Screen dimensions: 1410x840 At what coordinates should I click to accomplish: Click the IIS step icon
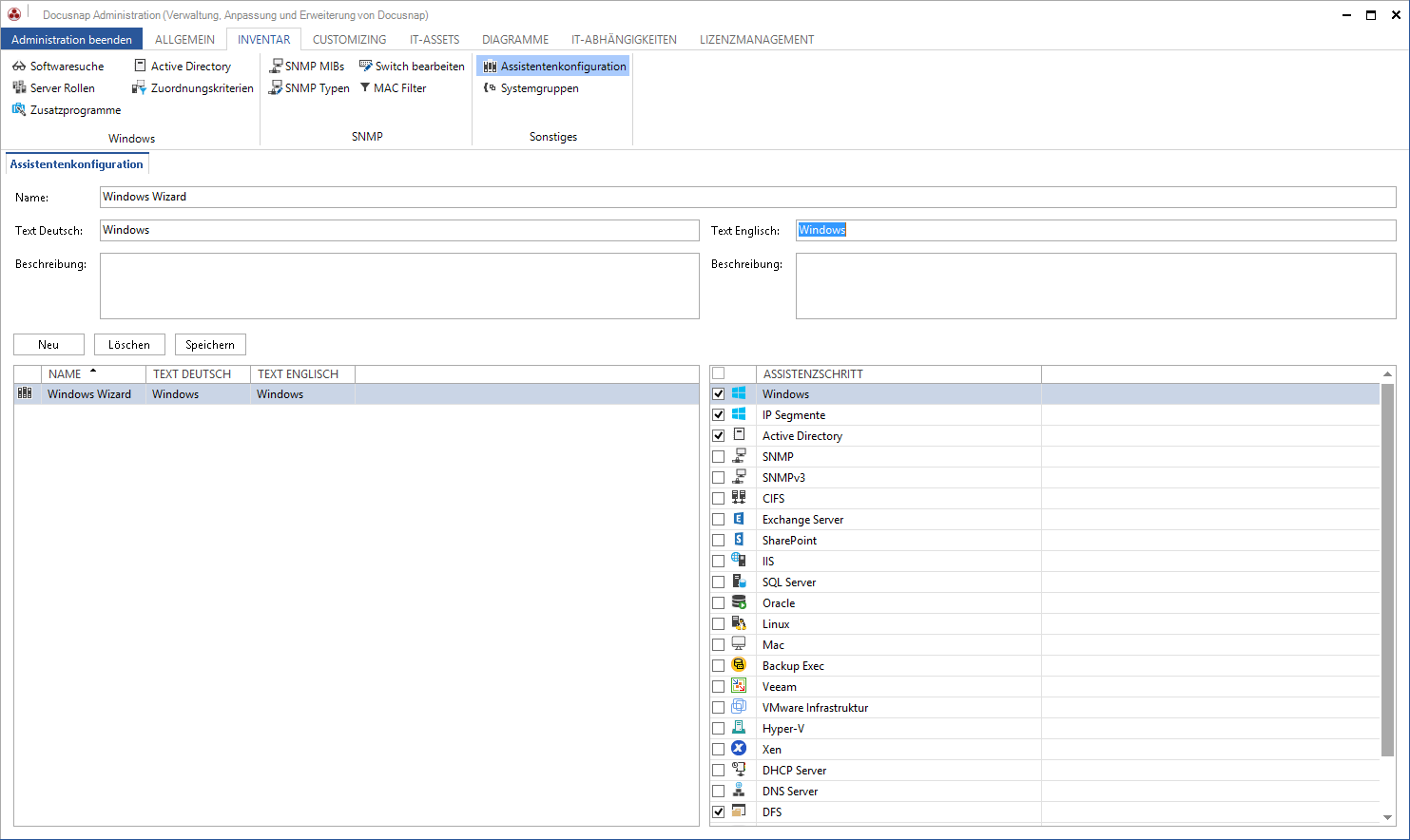(739, 561)
